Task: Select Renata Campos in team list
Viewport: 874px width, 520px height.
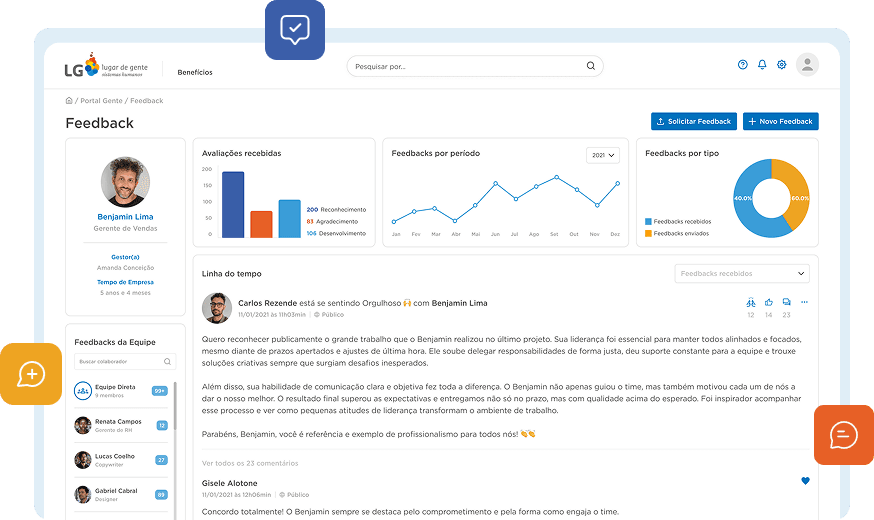Action: point(118,425)
